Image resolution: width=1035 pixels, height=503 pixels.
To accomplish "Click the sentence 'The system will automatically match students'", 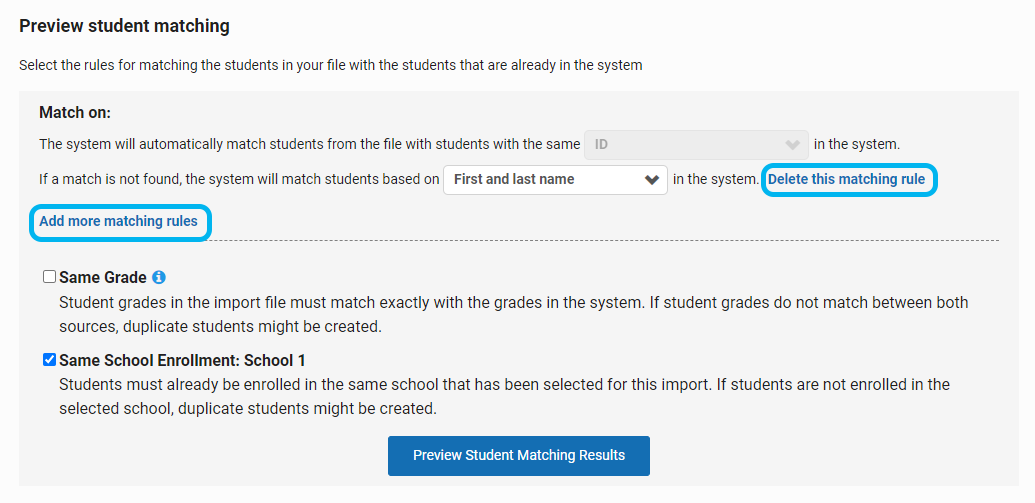I will (x=310, y=145).
